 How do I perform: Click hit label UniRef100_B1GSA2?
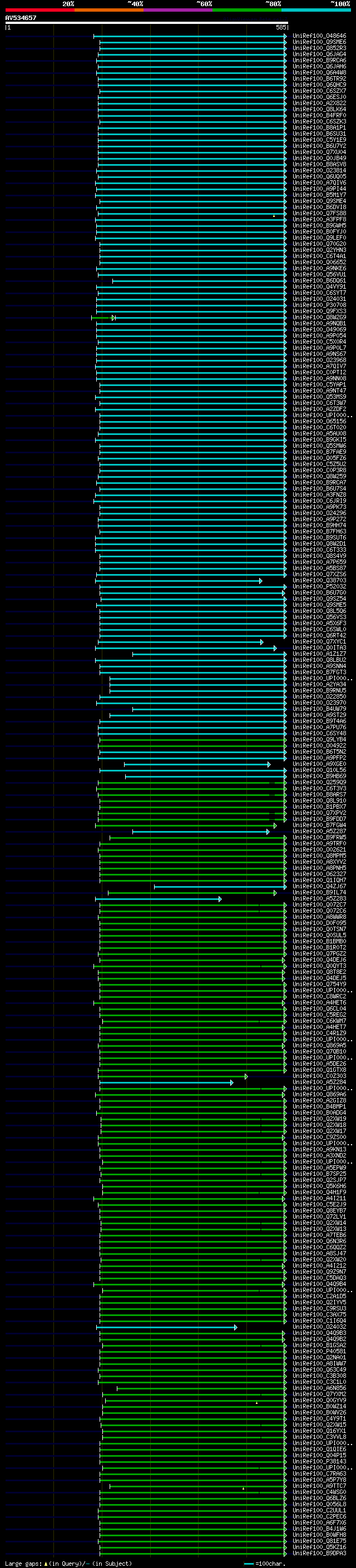coord(319,1344)
